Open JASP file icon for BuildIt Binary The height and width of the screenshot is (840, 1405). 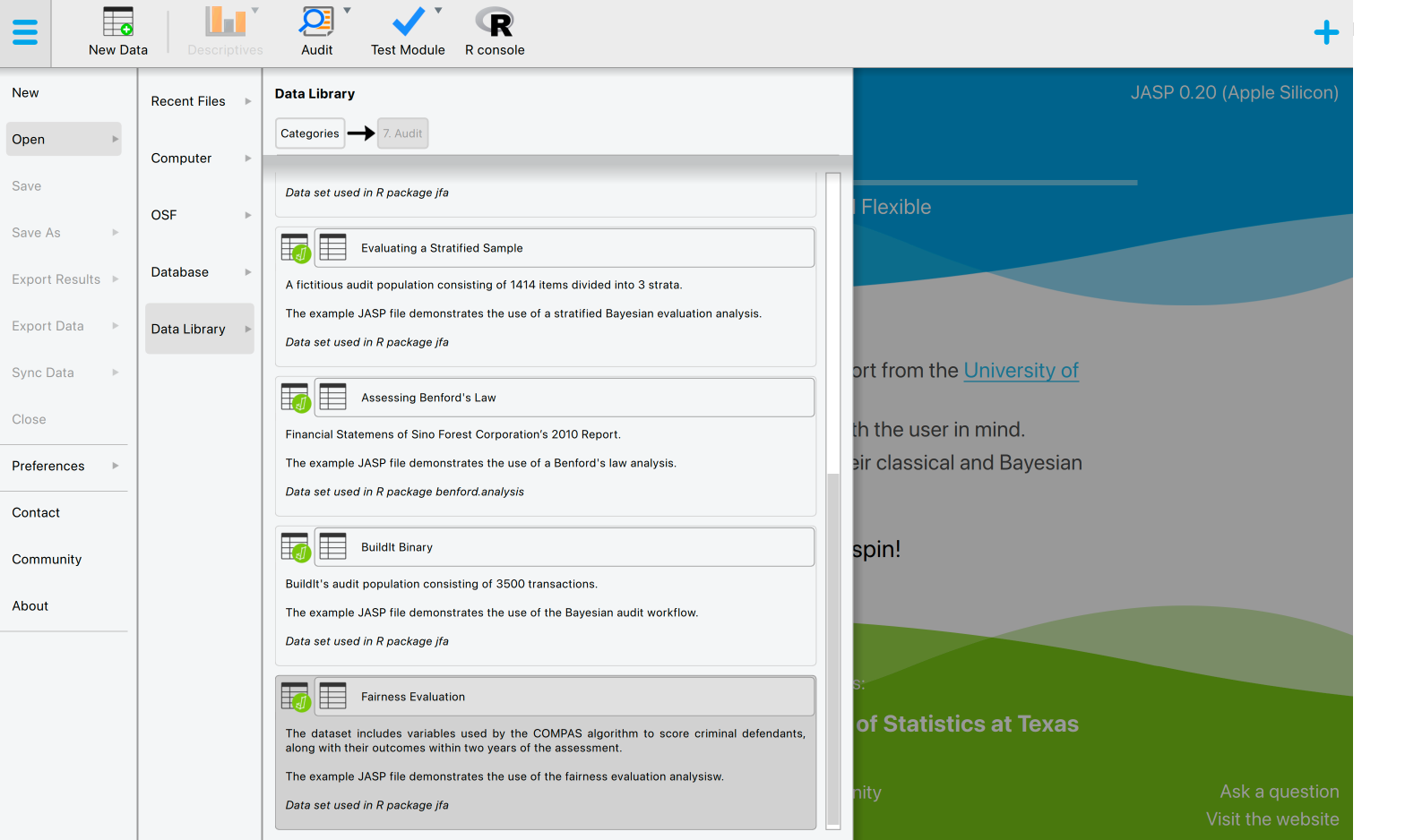[x=295, y=547]
